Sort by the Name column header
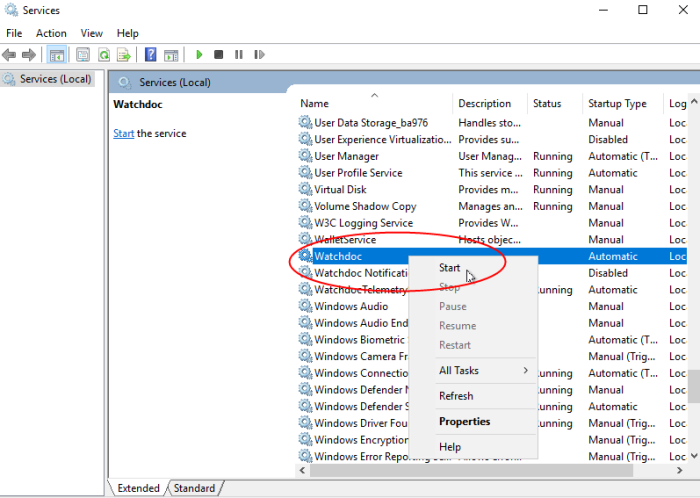The image size is (700, 498). [315, 103]
